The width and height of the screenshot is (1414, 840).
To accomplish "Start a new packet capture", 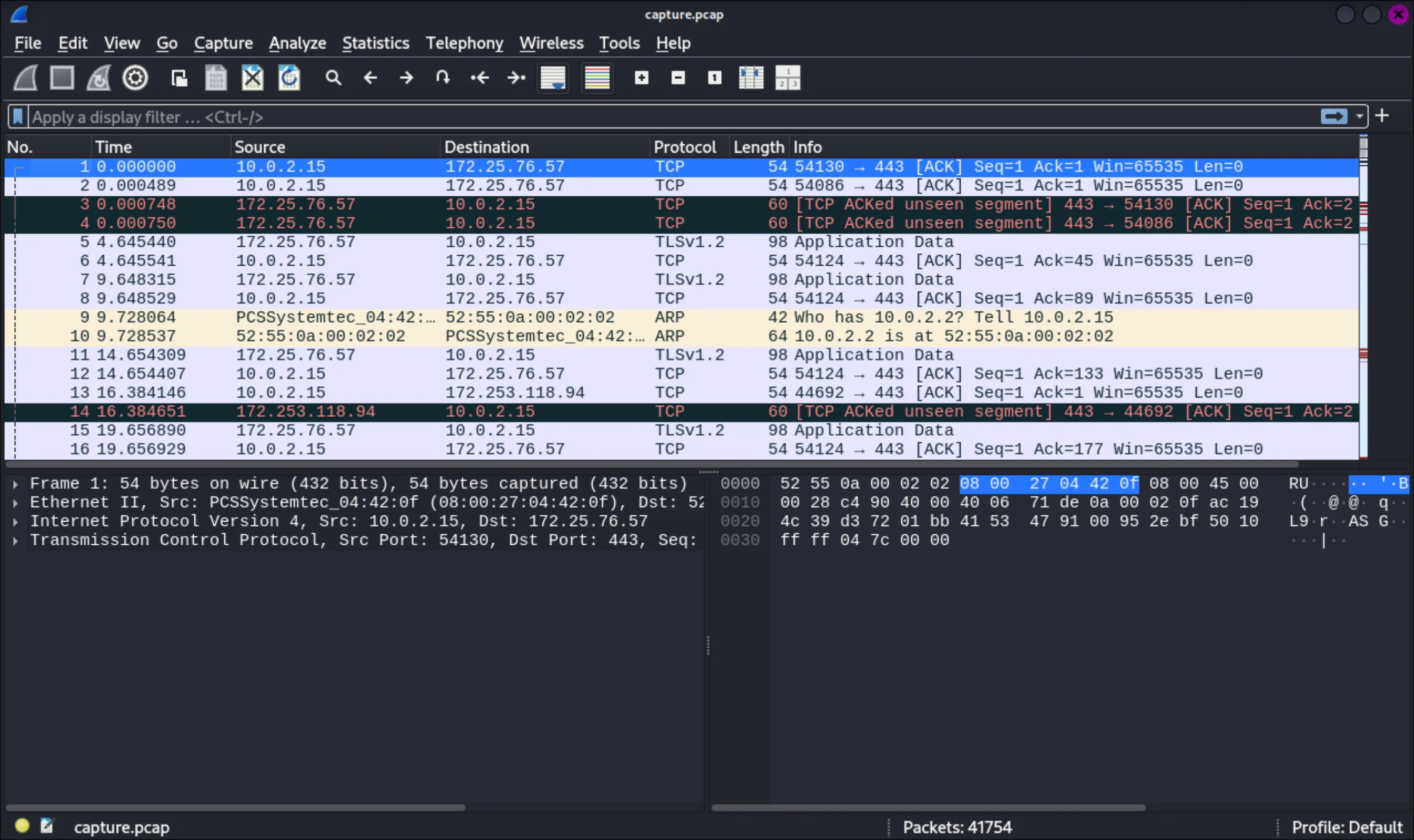I will tap(24, 77).
